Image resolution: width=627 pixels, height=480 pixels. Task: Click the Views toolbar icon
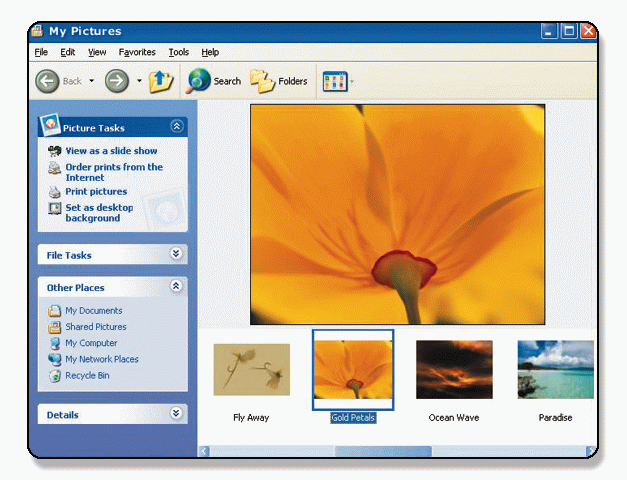tap(333, 81)
